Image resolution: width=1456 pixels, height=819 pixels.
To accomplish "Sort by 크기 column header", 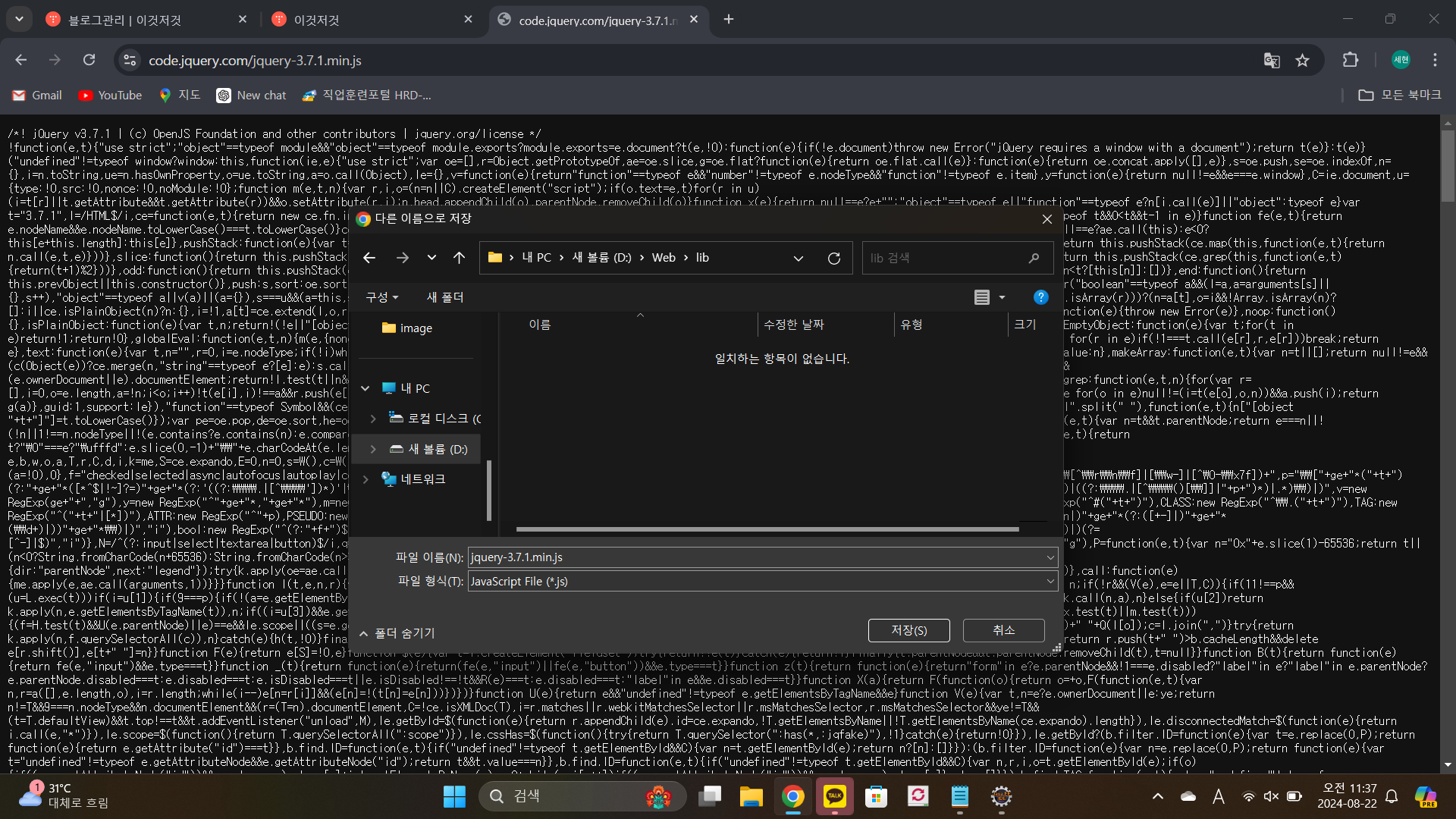I will 1025,325.
